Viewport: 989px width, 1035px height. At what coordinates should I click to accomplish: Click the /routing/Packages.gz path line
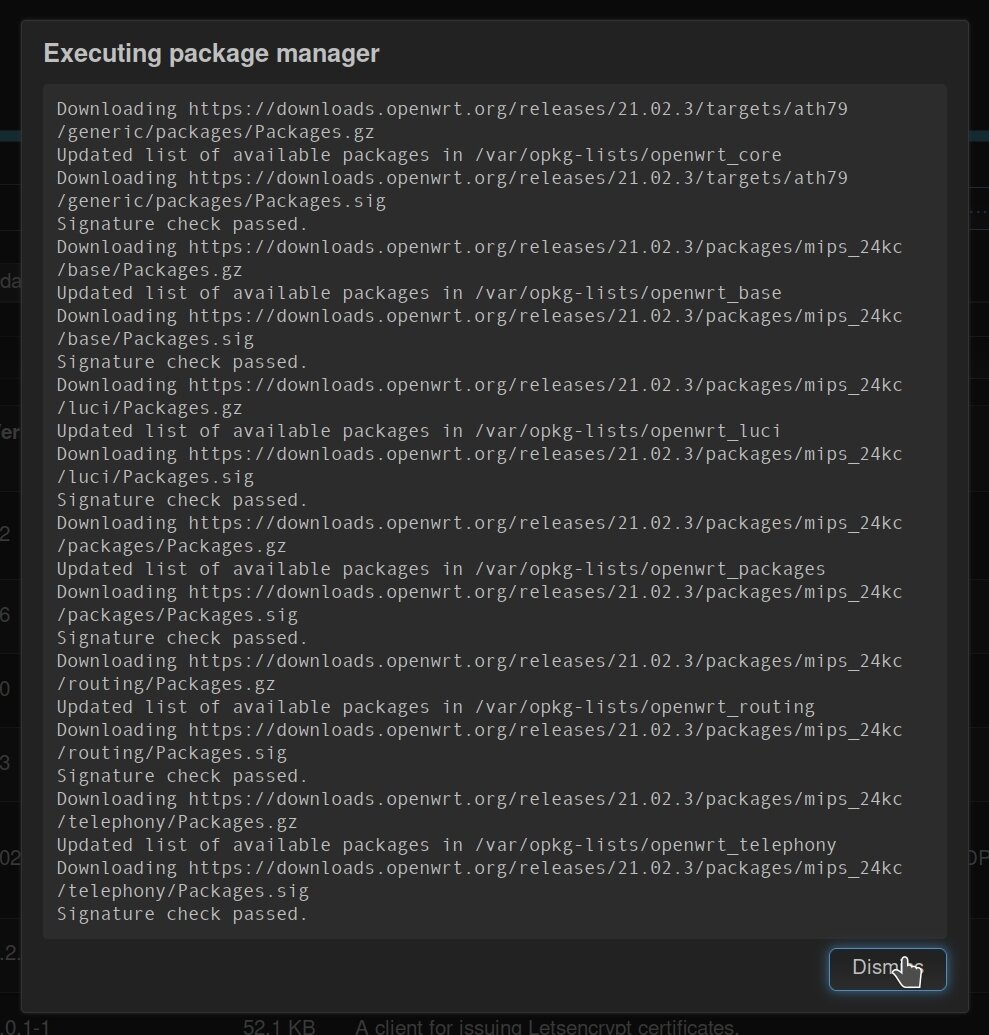tap(166, 684)
